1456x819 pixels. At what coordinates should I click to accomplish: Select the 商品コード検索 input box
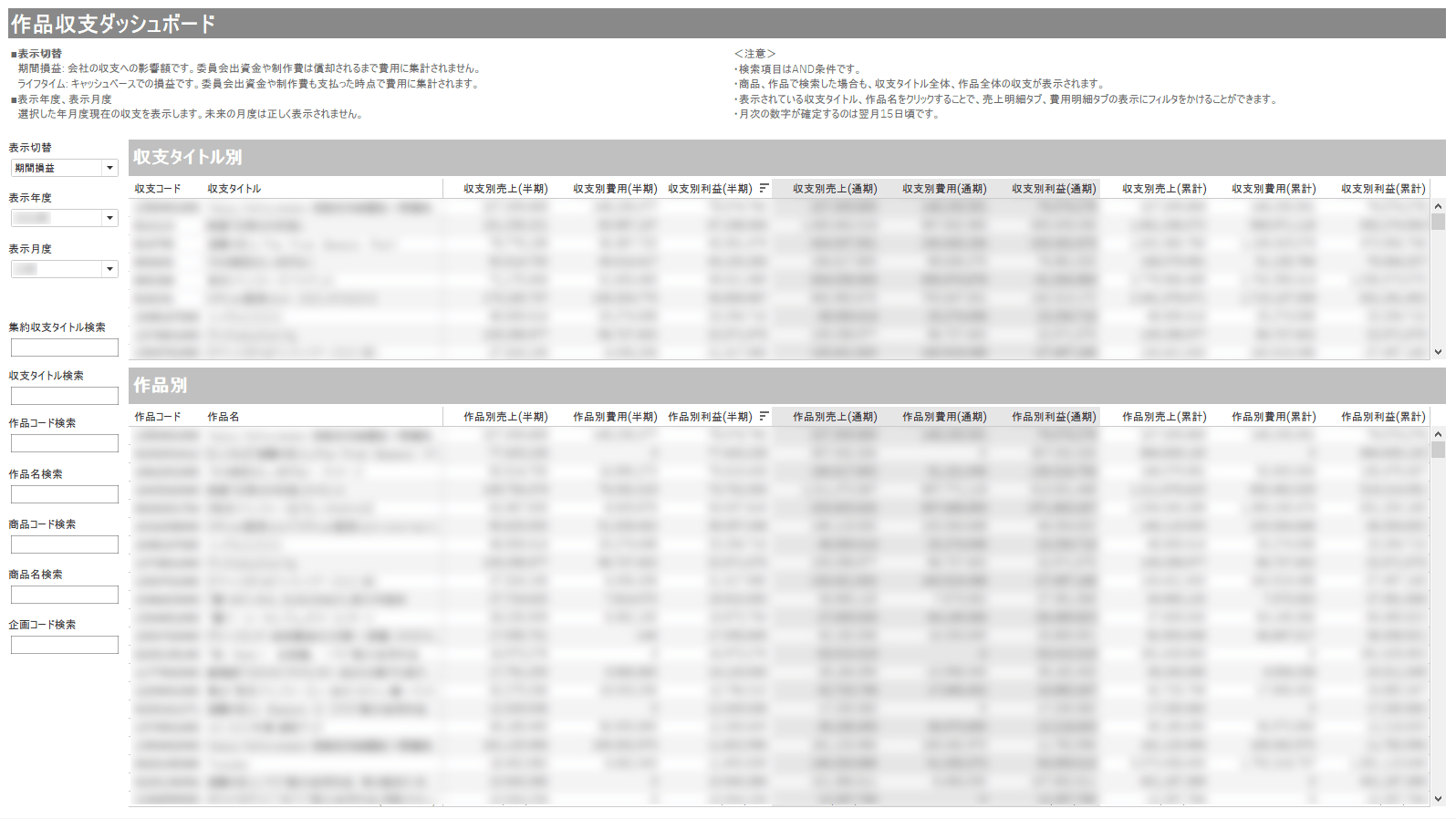coord(65,544)
